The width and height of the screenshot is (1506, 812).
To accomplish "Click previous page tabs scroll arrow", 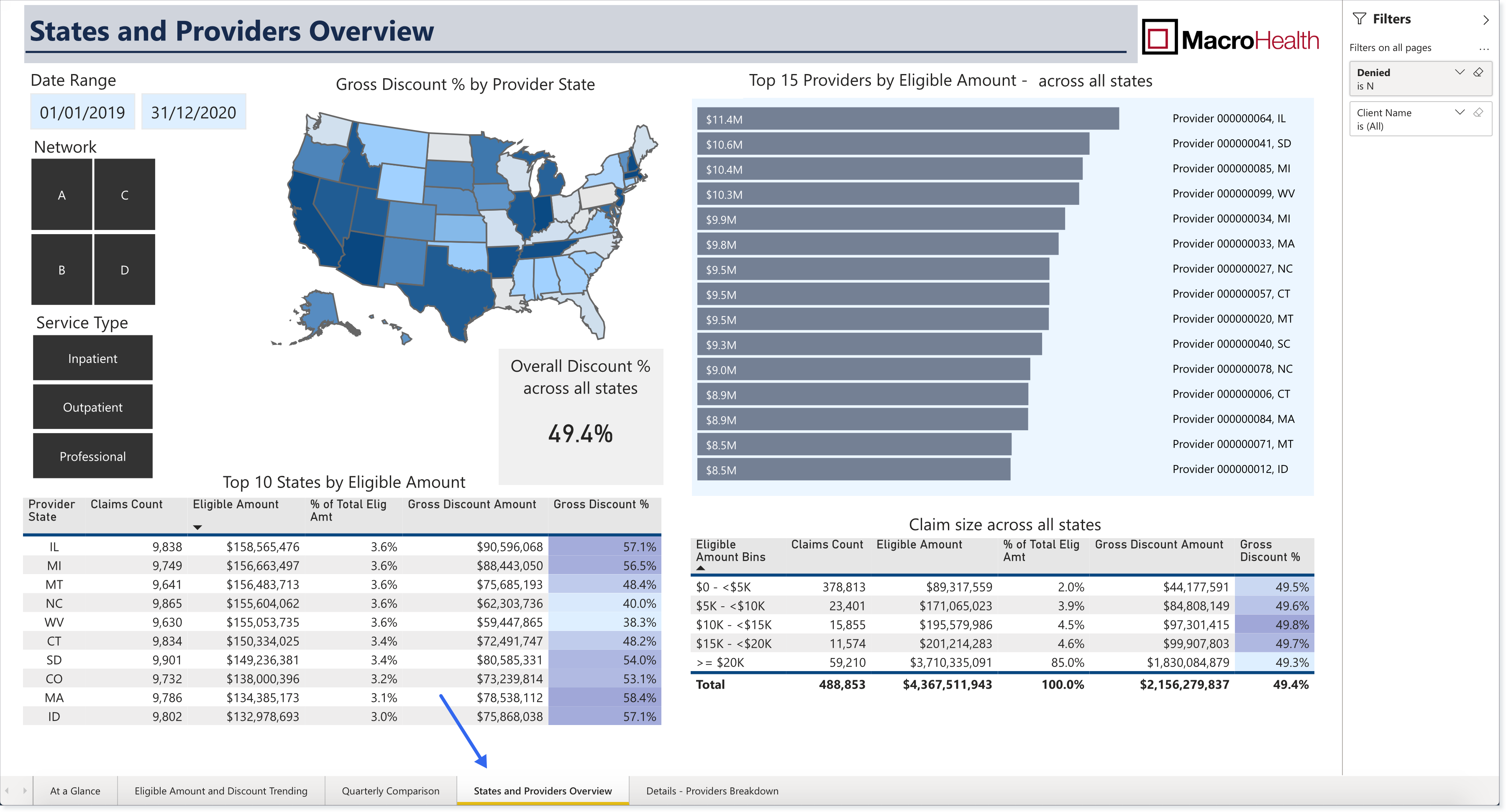I will pyautogui.click(x=7, y=790).
